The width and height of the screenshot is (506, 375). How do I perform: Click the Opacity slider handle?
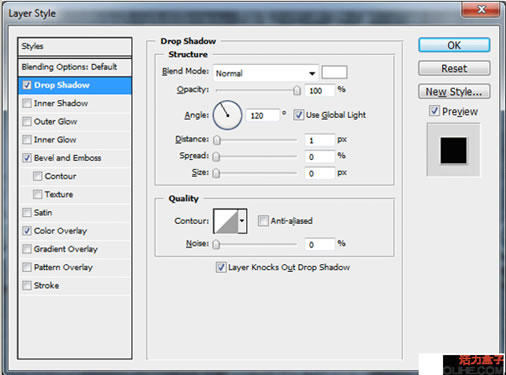tap(297, 90)
